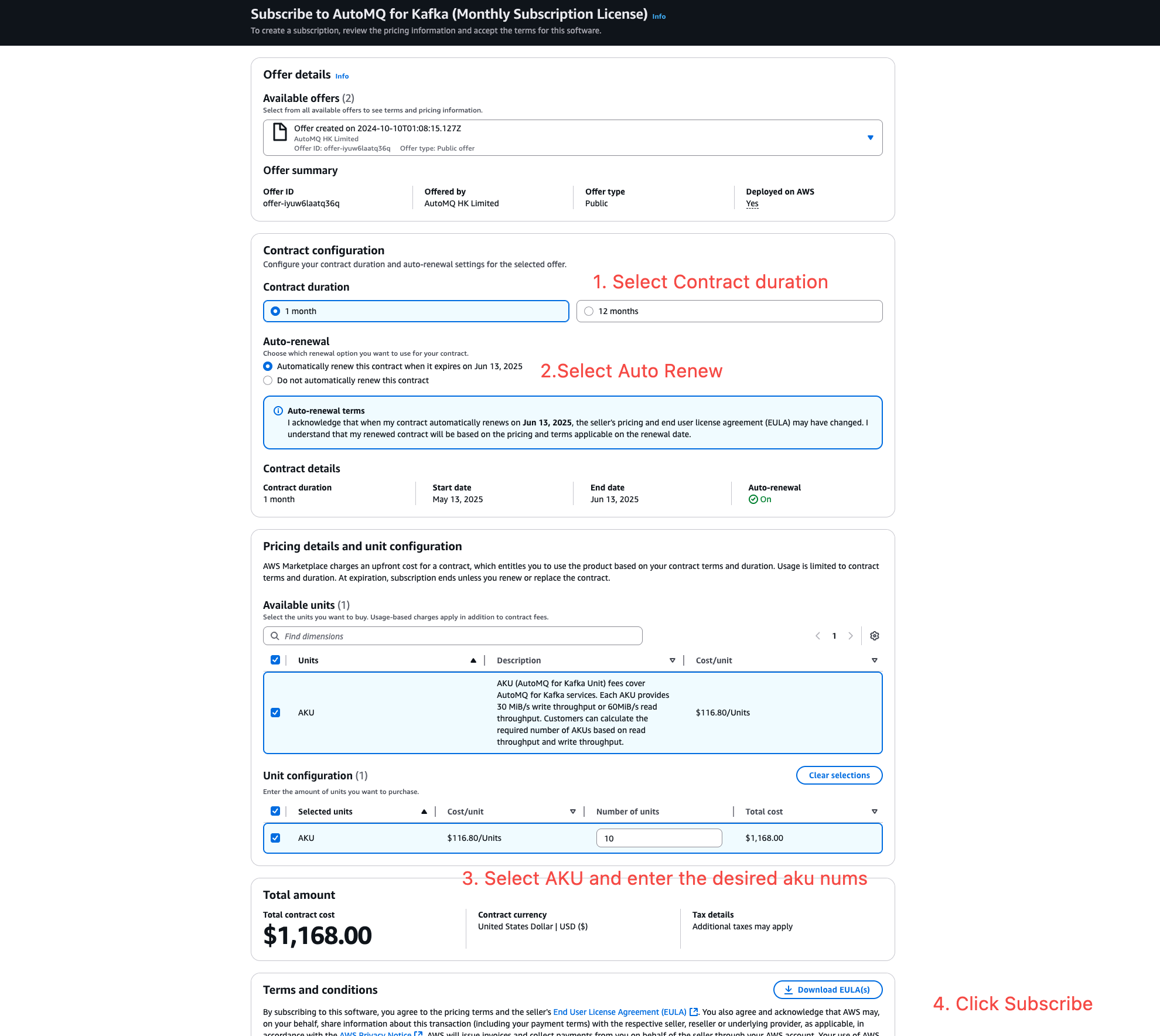Image resolution: width=1160 pixels, height=1036 pixels.
Task: Sort by Total cost column
Action: click(874, 812)
